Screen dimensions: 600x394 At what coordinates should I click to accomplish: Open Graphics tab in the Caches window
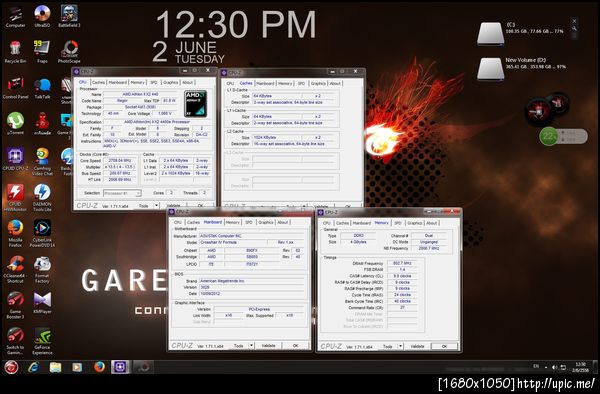(318, 83)
